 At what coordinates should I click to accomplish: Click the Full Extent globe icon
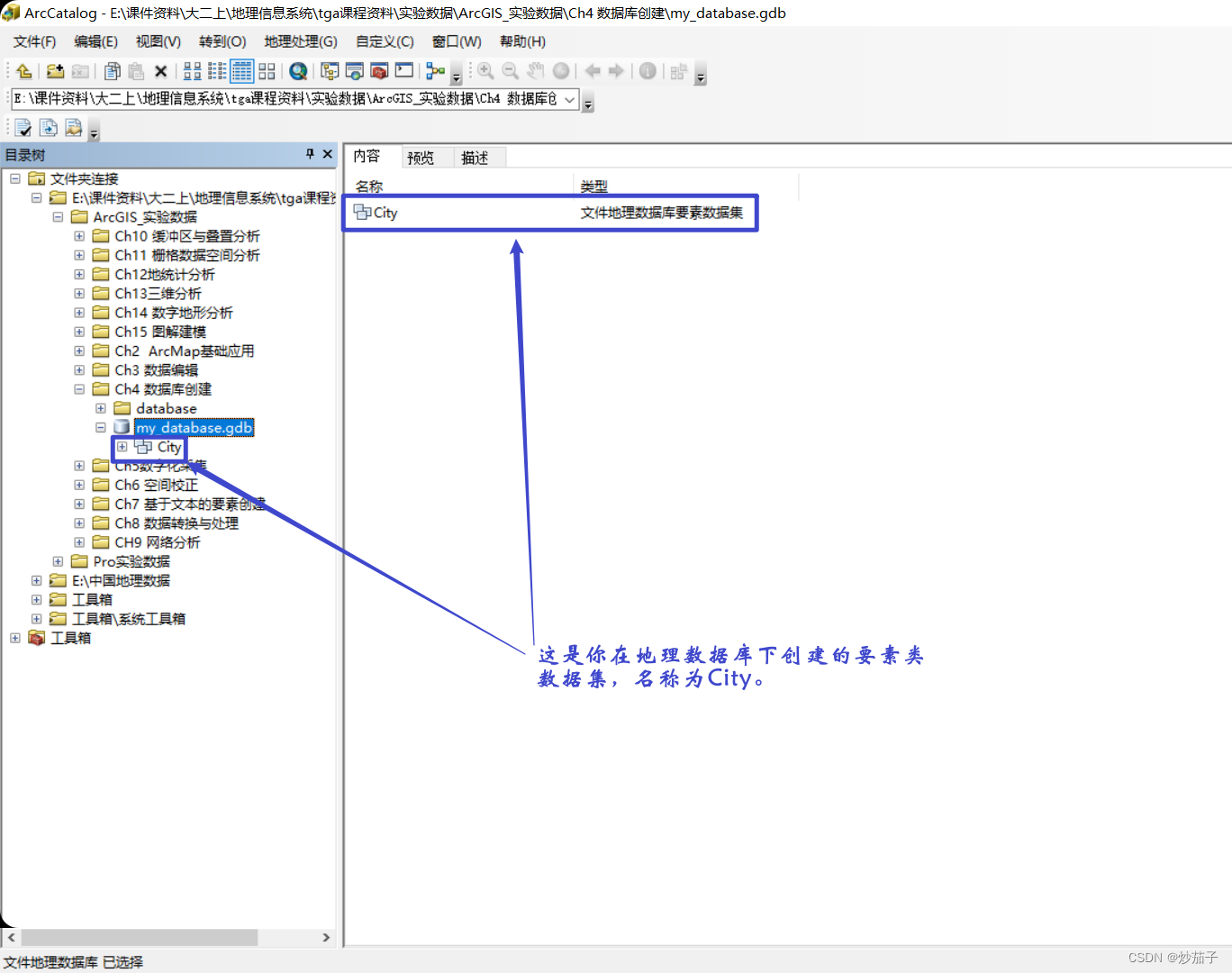561,71
